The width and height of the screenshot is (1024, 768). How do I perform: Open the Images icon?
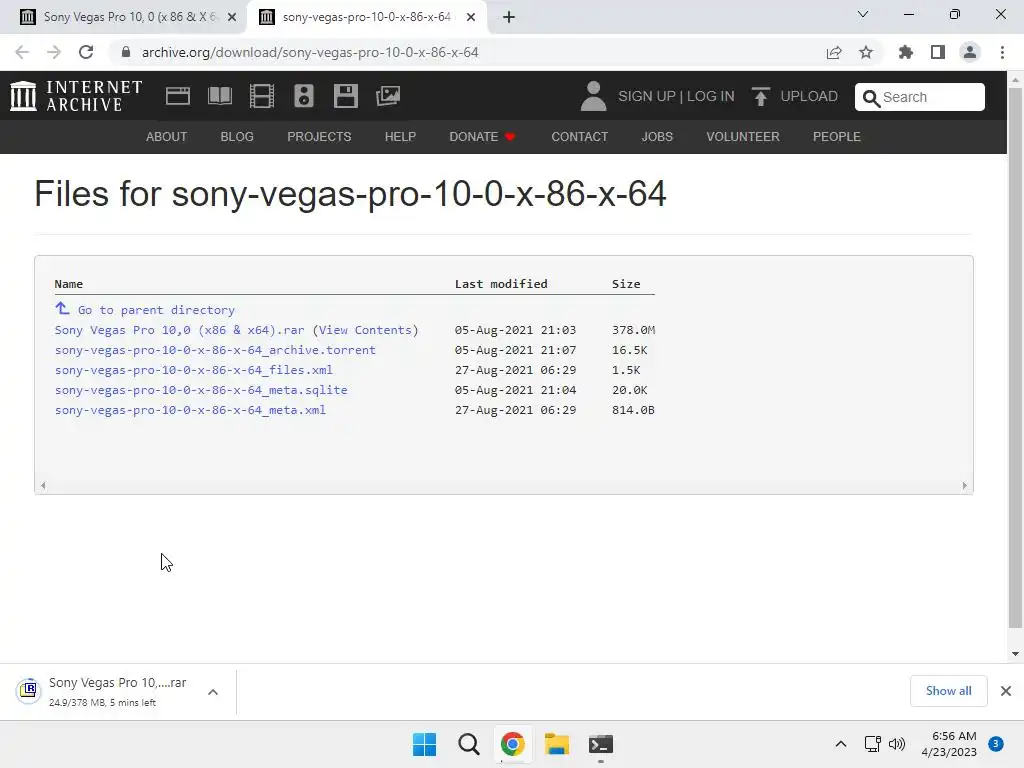(x=388, y=96)
